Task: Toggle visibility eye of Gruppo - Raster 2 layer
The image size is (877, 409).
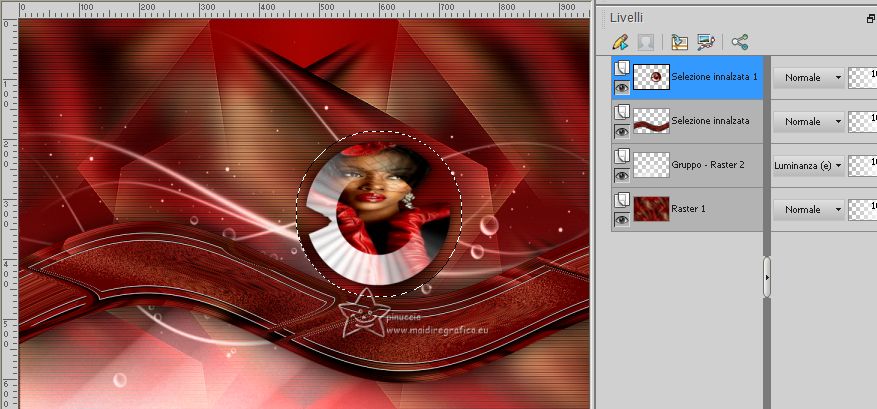Action: [x=622, y=176]
